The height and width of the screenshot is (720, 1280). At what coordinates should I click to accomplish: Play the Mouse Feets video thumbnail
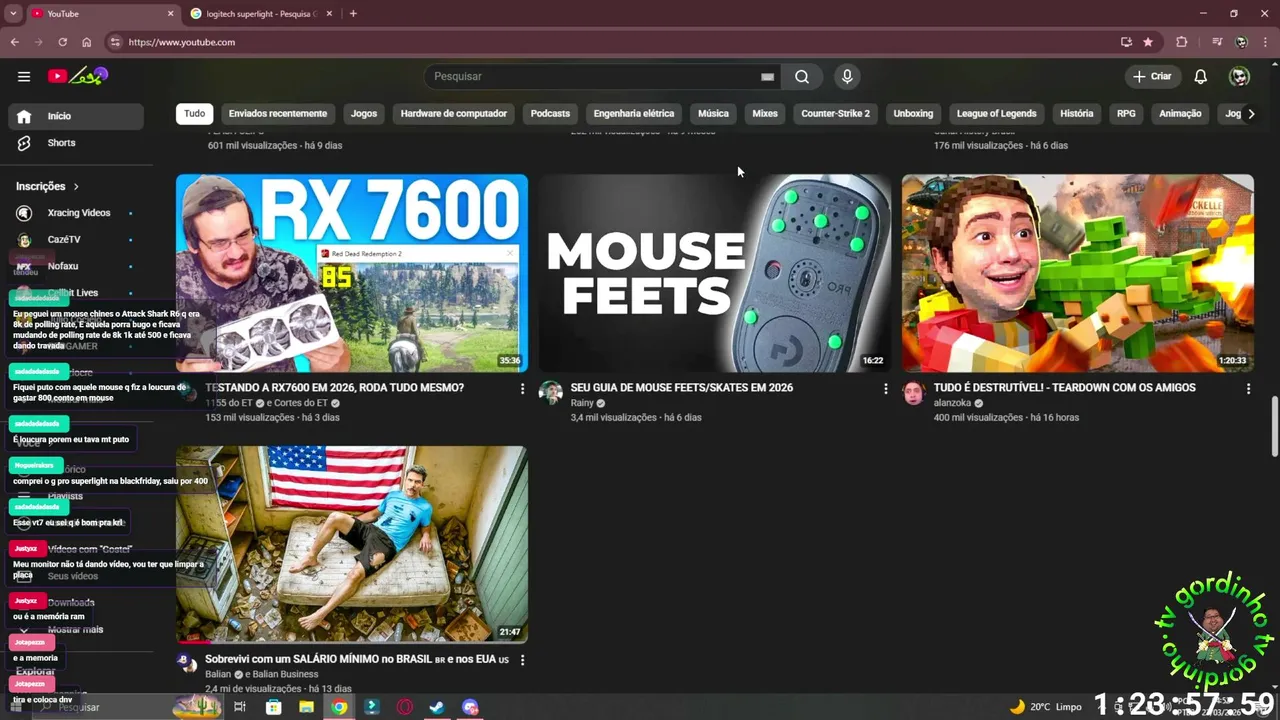point(715,273)
